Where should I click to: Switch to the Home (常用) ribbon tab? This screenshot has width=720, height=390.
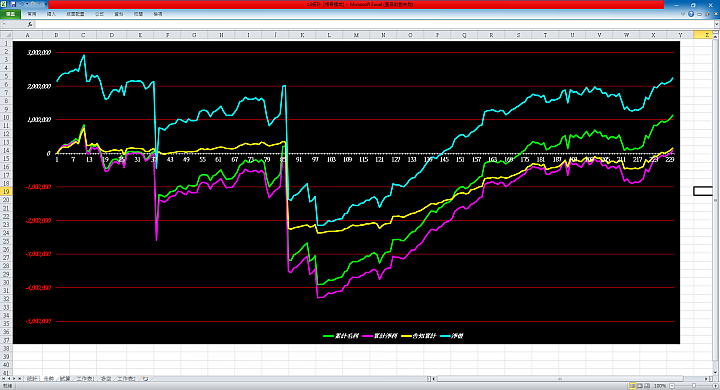pyautogui.click(x=32, y=14)
